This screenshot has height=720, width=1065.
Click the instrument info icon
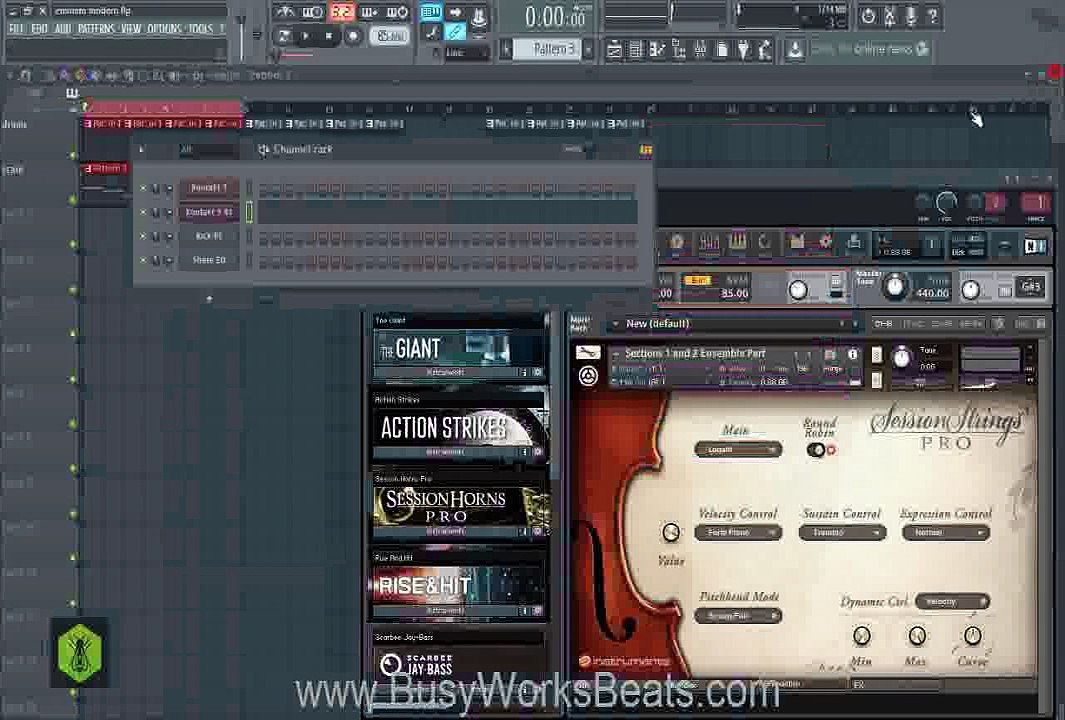pos(852,354)
